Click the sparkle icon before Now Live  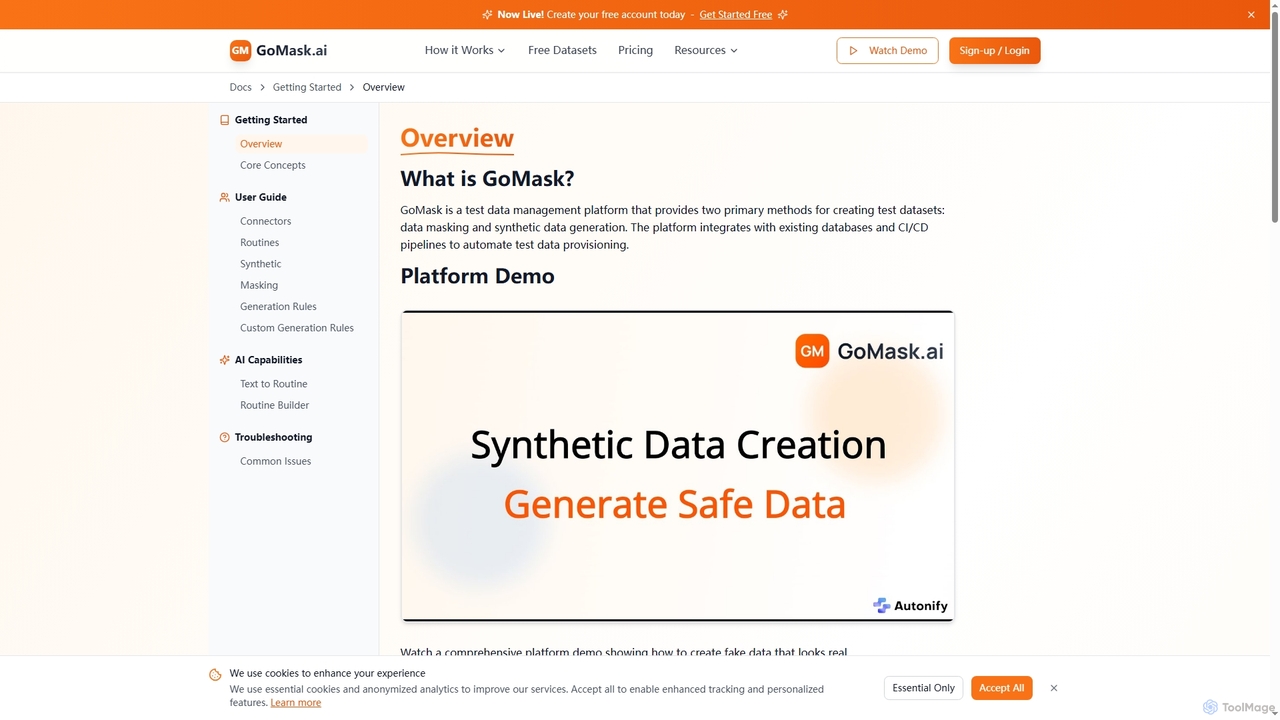coord(487,15)
